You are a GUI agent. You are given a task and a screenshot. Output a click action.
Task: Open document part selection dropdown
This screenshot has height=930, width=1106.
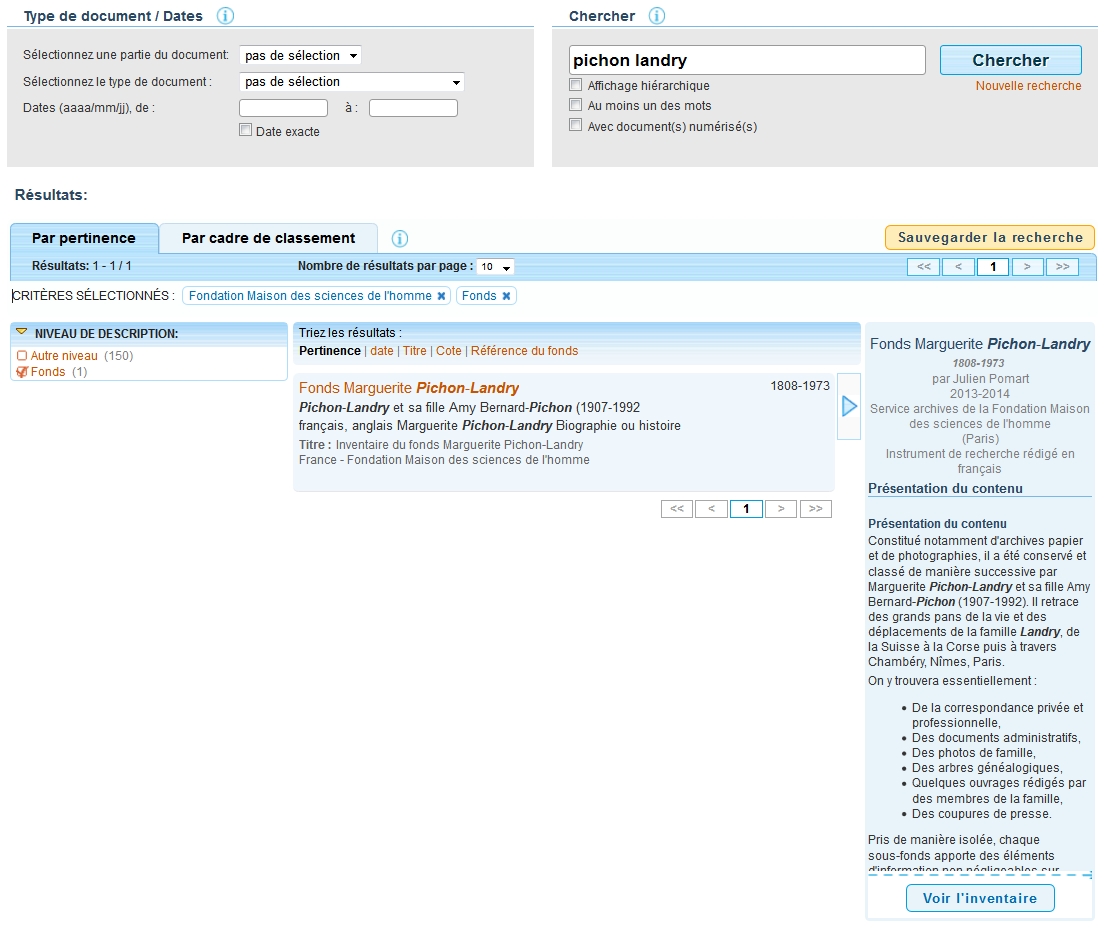300,56
